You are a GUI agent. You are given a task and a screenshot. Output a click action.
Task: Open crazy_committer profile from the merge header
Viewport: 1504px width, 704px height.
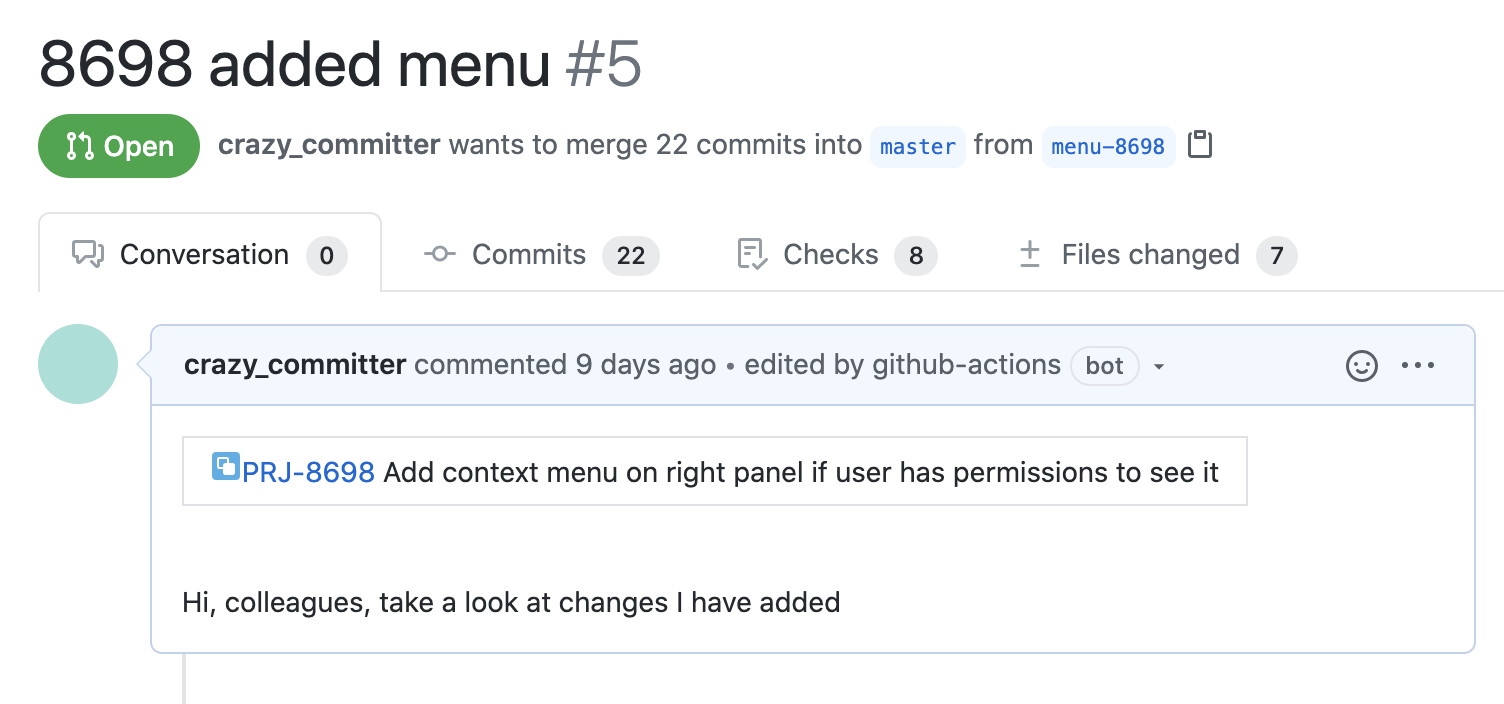[329, 145]
